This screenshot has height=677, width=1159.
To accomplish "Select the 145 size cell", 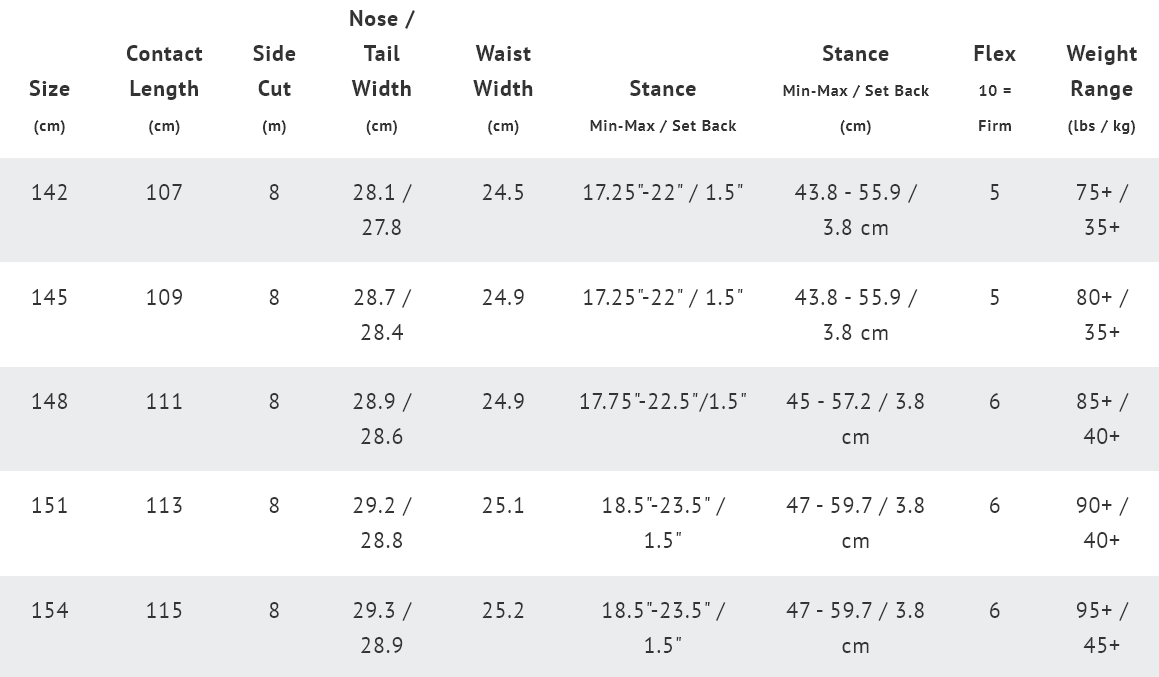I will pos(49,297).
